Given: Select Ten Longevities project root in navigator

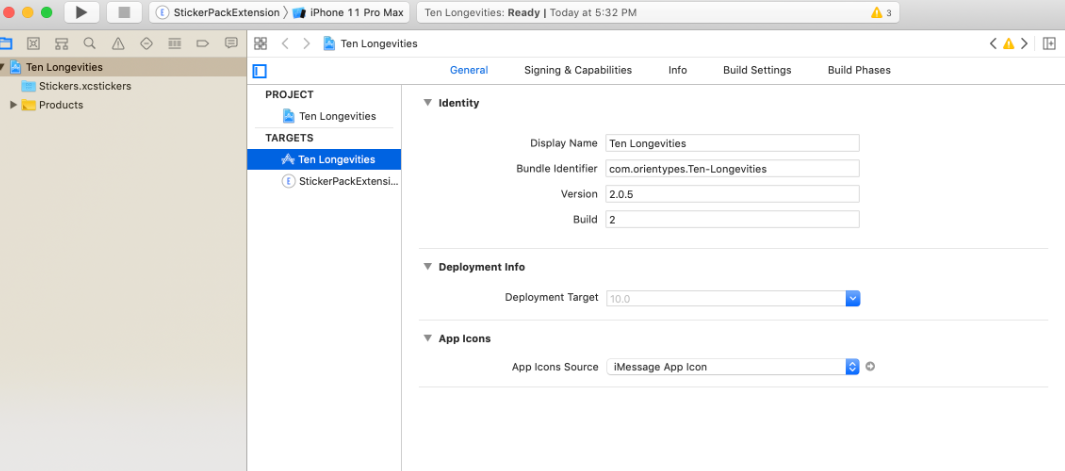Looking at the screenshot, I should click(123, 67).
